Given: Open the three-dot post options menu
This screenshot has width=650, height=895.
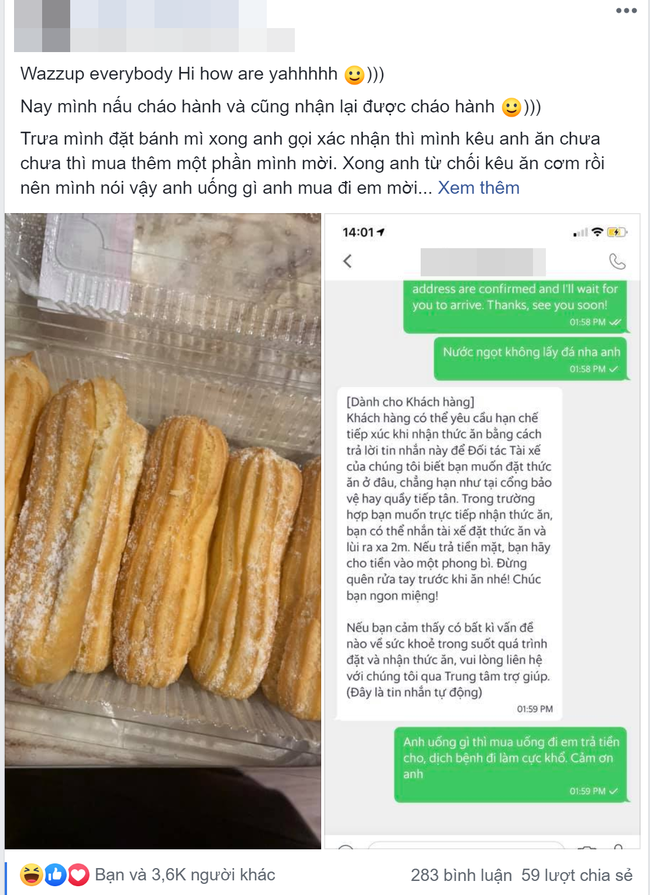Looking at the screenshot, I should pos(626,11).
